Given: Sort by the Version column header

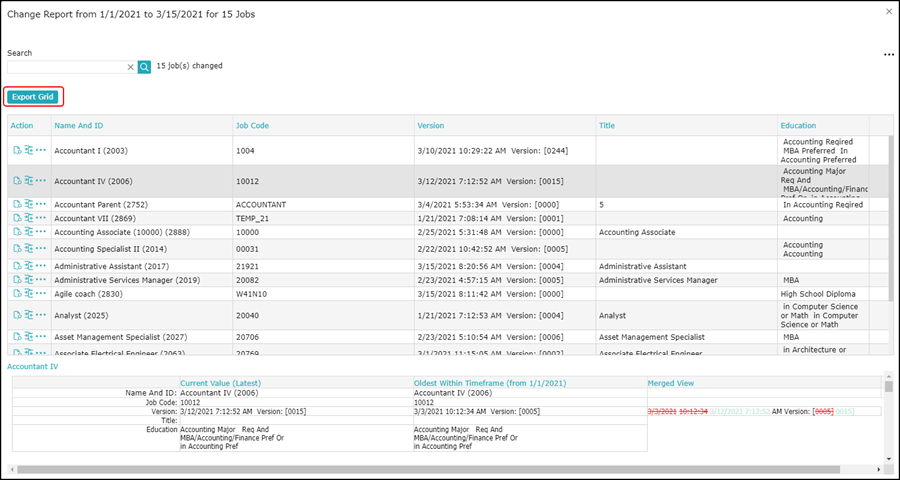Looking at the screenshot, I should coord(430,126).
